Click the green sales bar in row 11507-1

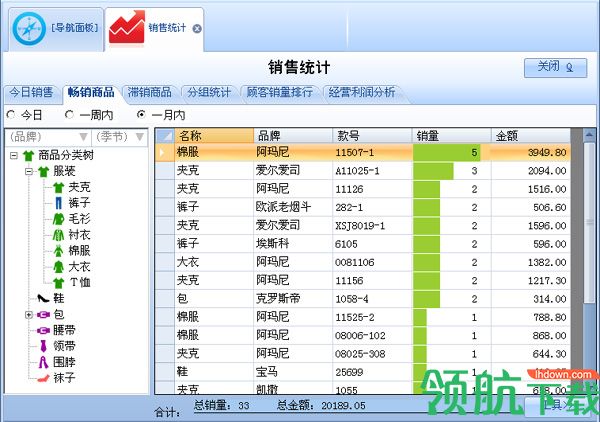(x=447, y=152)
